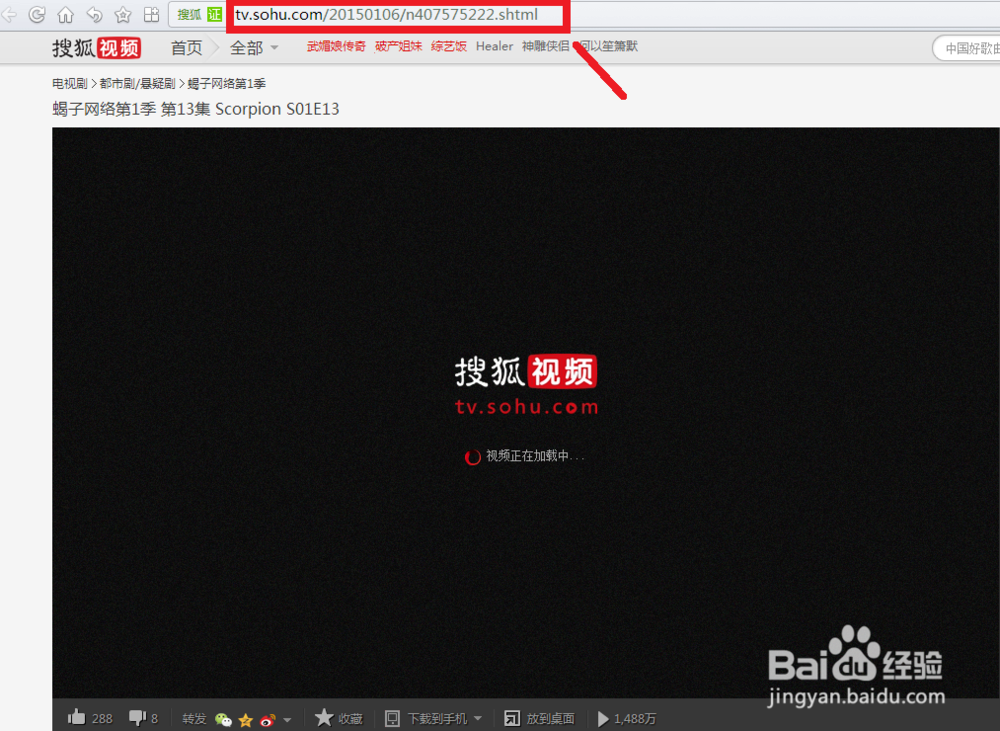Open the Healer link
Screen dimensions: 1000x731
pyautogui.click(x=494, y=47)
